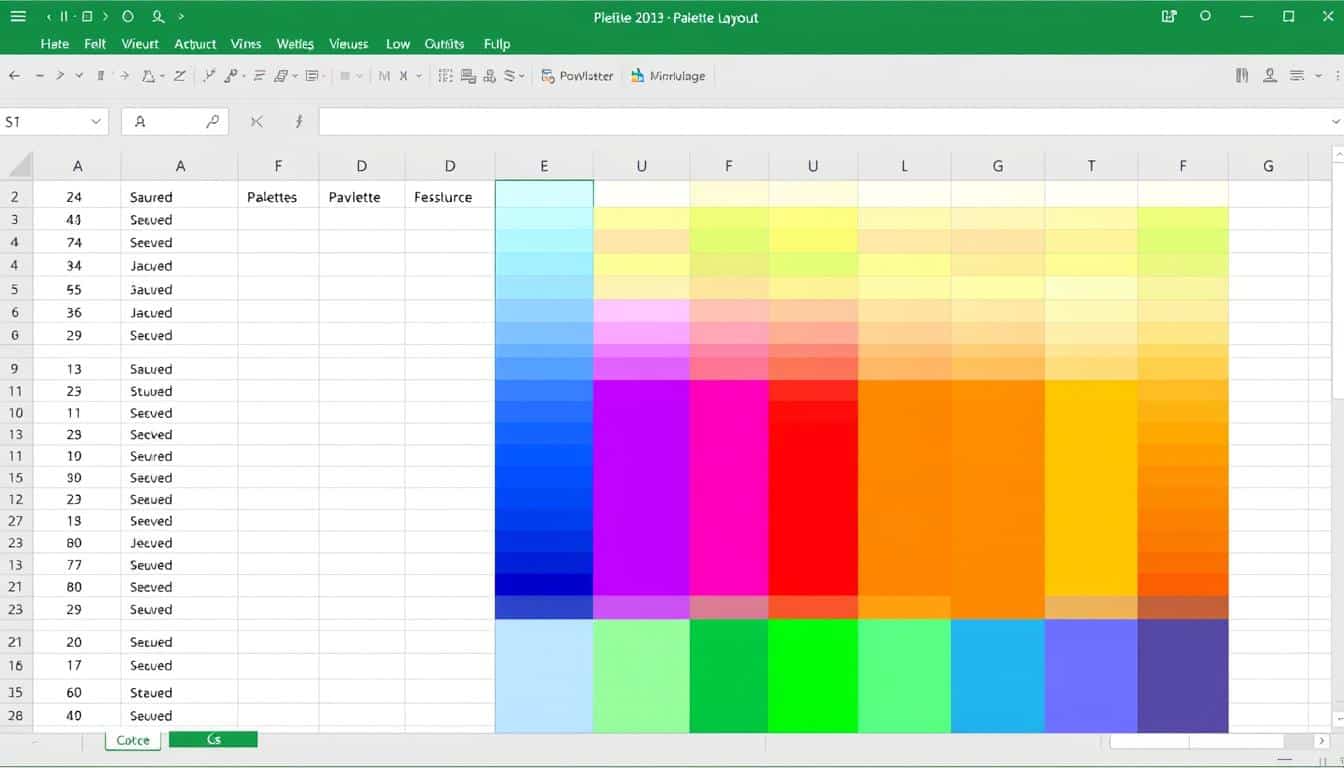1344x768 pixels.
Task: Open the vertical dots overflow in the right toolbar
Action: (x=1337, y=76)
